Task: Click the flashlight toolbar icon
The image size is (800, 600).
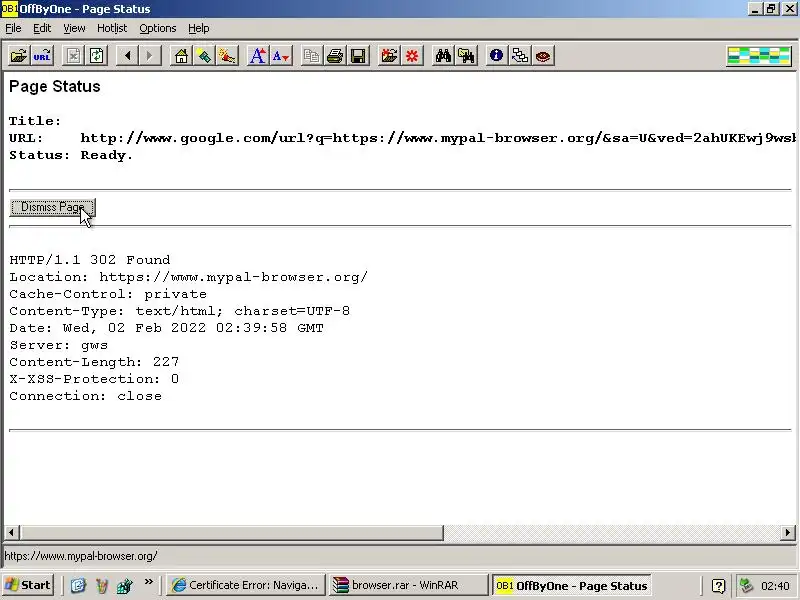Action: point(204,56)
